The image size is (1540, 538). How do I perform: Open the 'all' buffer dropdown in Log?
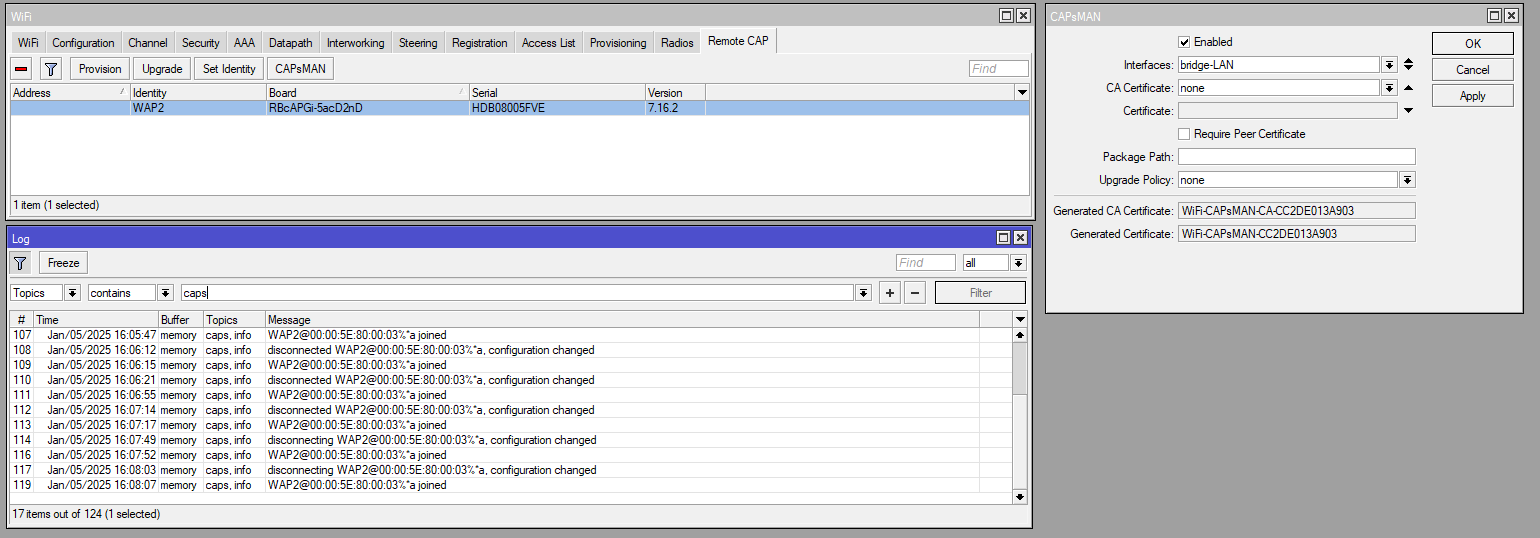(x=1018, y=263)
